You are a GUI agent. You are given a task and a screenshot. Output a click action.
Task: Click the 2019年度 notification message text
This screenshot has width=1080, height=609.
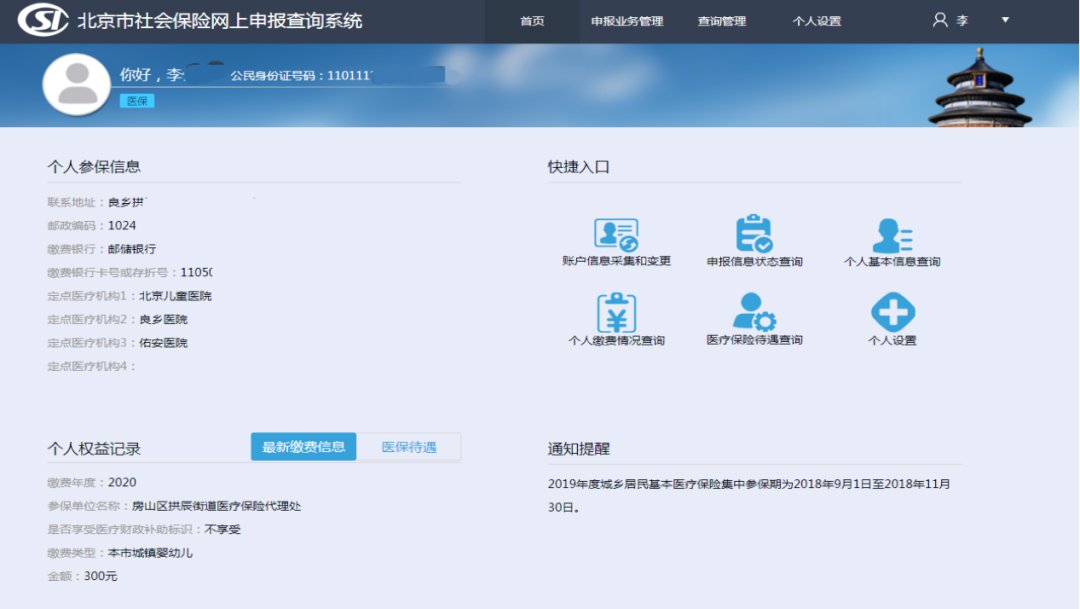[748, 495]
